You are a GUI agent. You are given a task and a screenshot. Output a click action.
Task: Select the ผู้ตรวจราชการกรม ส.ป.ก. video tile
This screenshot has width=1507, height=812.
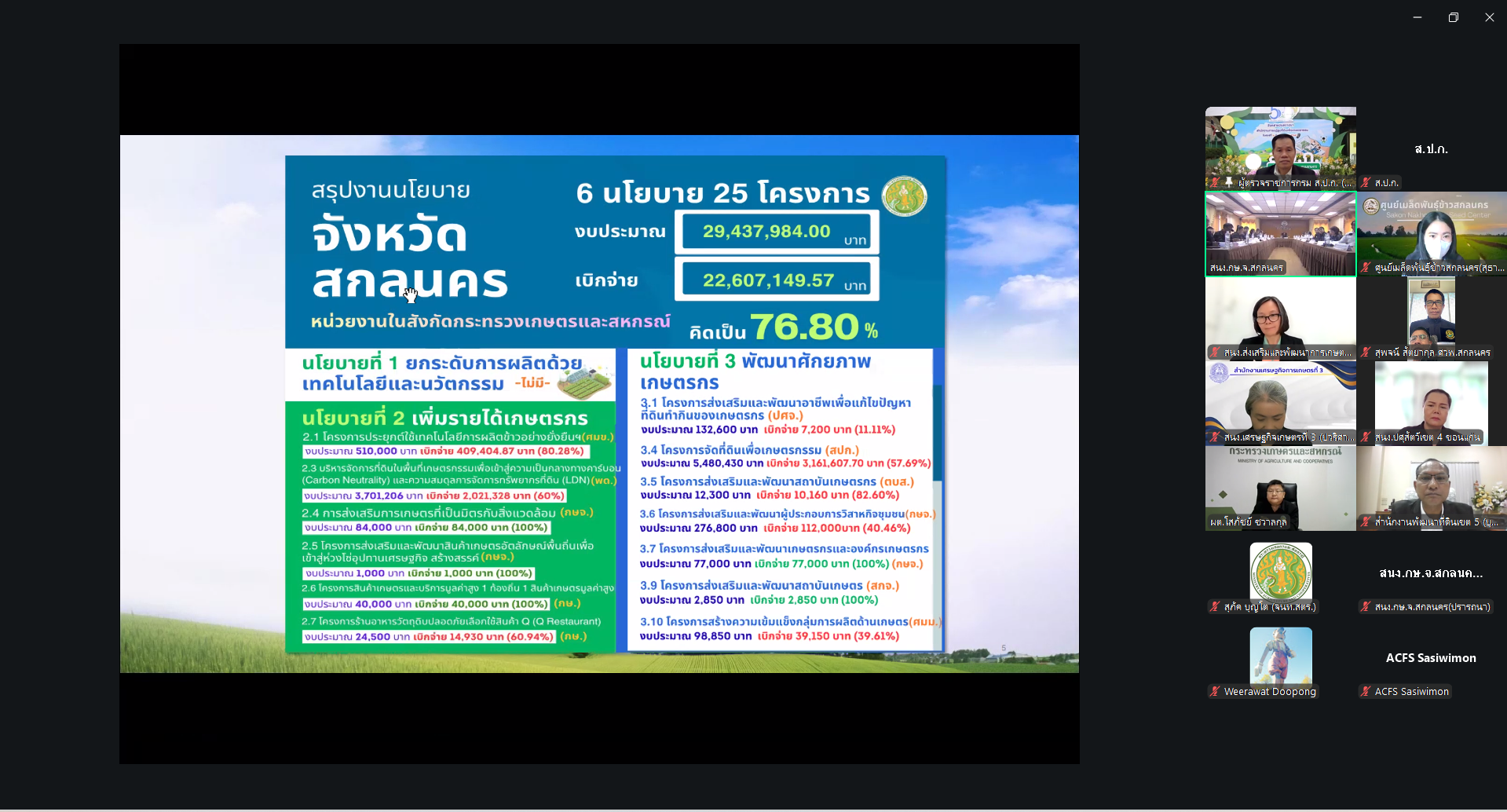click(1281, 148)
